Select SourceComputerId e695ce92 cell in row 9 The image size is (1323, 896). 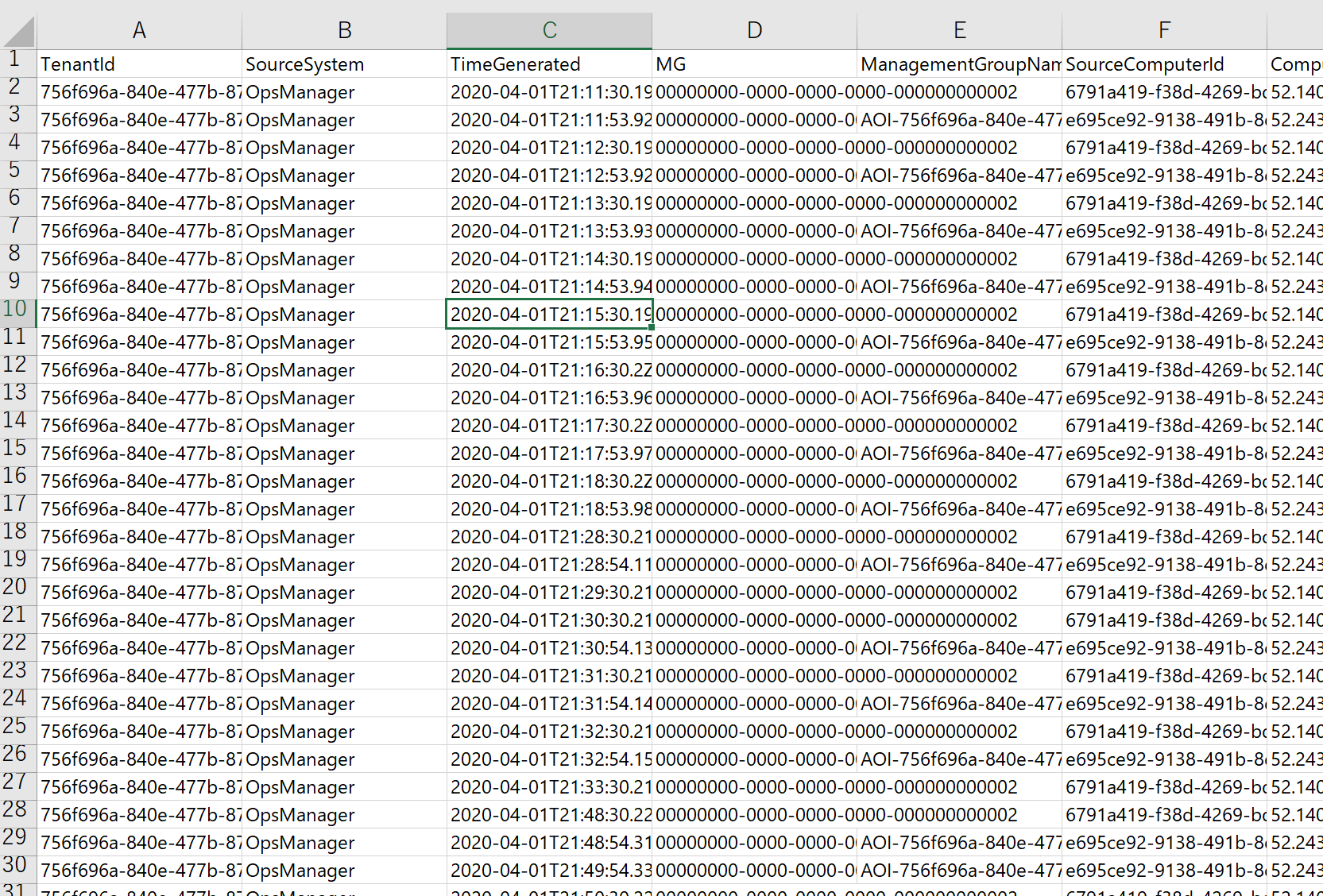pos(1164,286)
